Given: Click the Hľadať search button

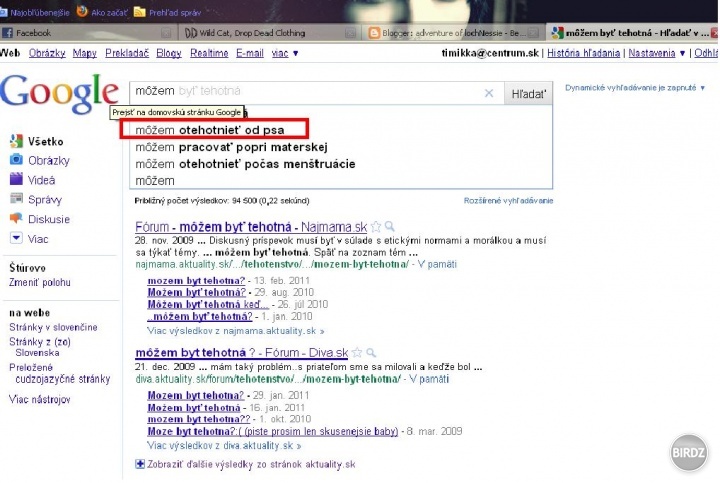Looking at the screenshot, I should (x=529, y=94).
